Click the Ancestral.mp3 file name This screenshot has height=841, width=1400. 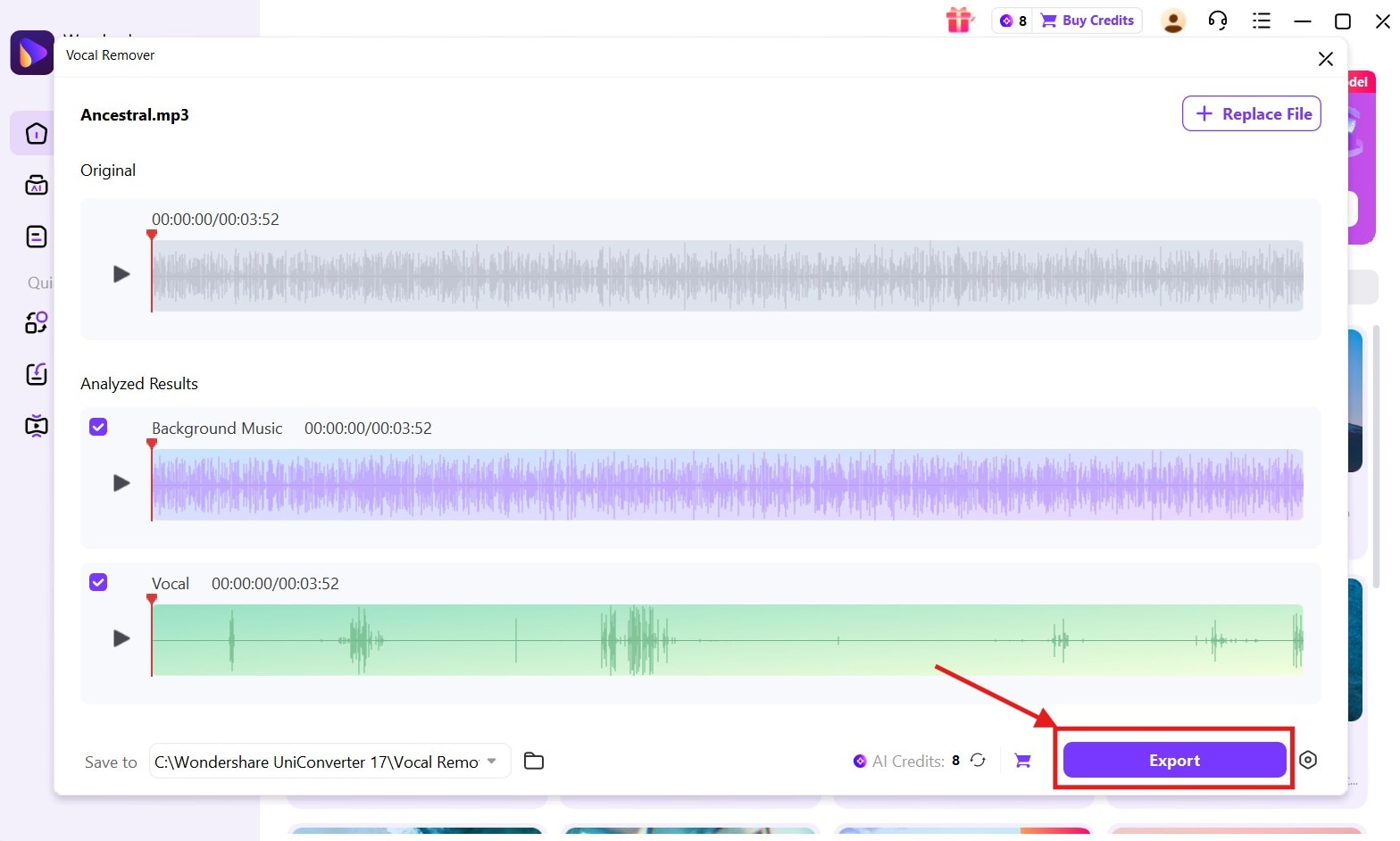(135, 115)
